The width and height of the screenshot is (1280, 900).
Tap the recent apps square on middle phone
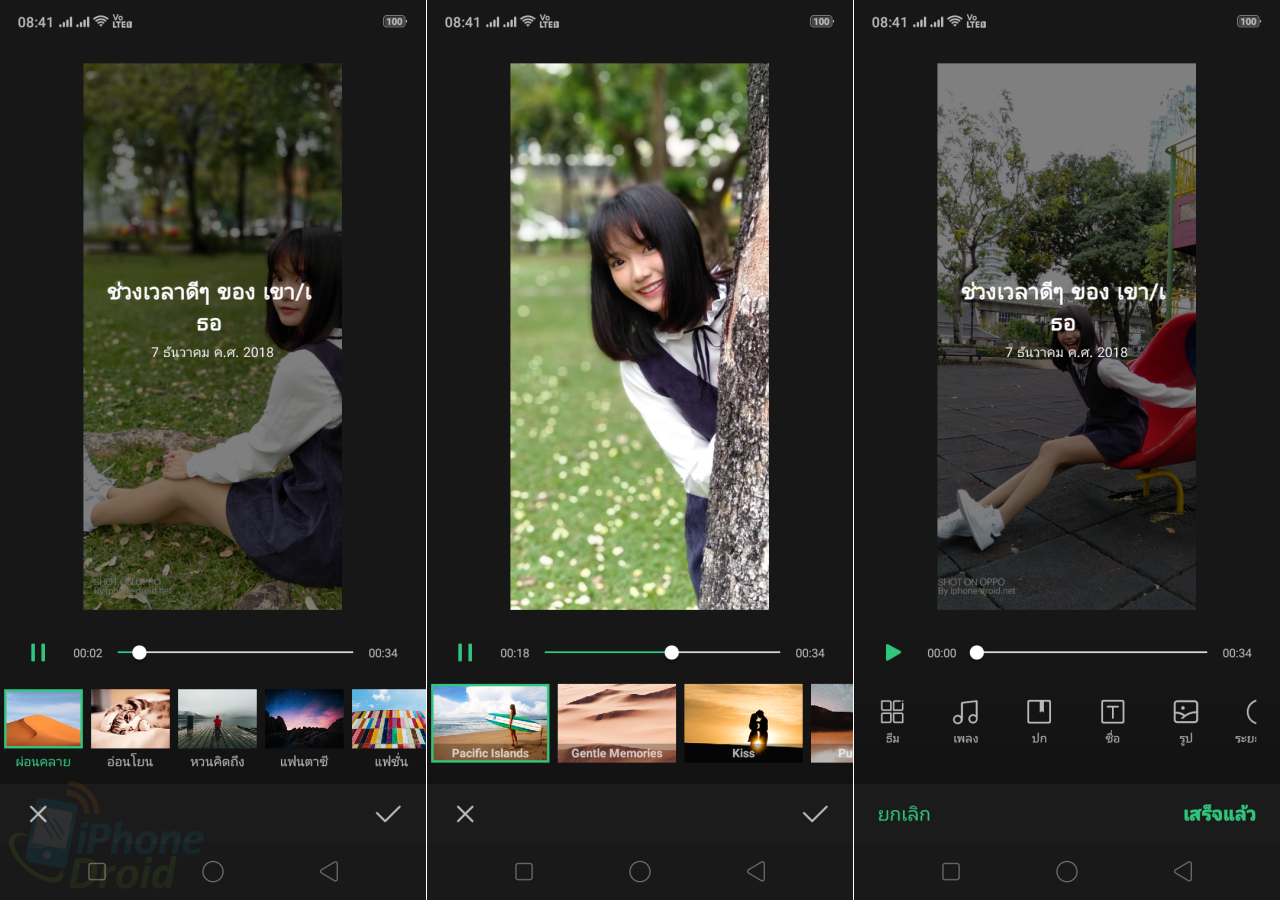[524, 872]
